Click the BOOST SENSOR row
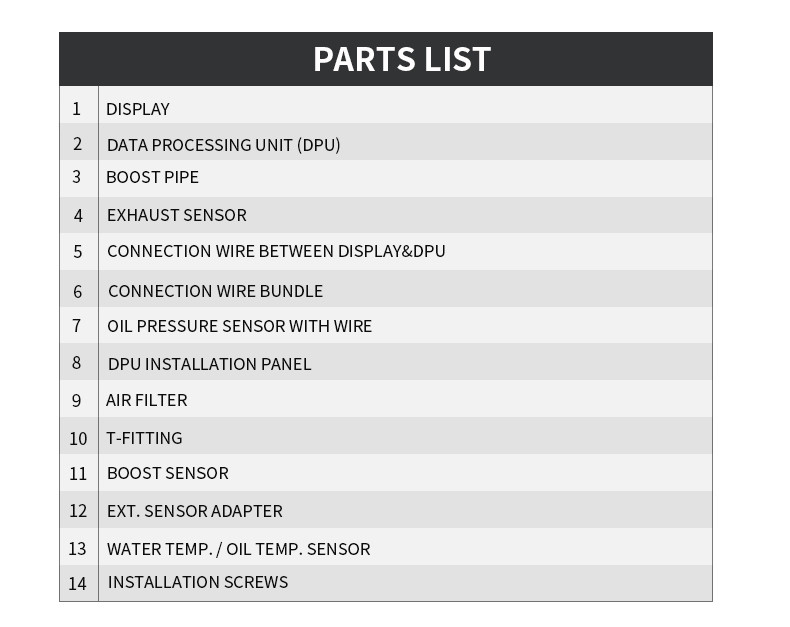Viewport: 790px width, 627px height. click(385, 473)
